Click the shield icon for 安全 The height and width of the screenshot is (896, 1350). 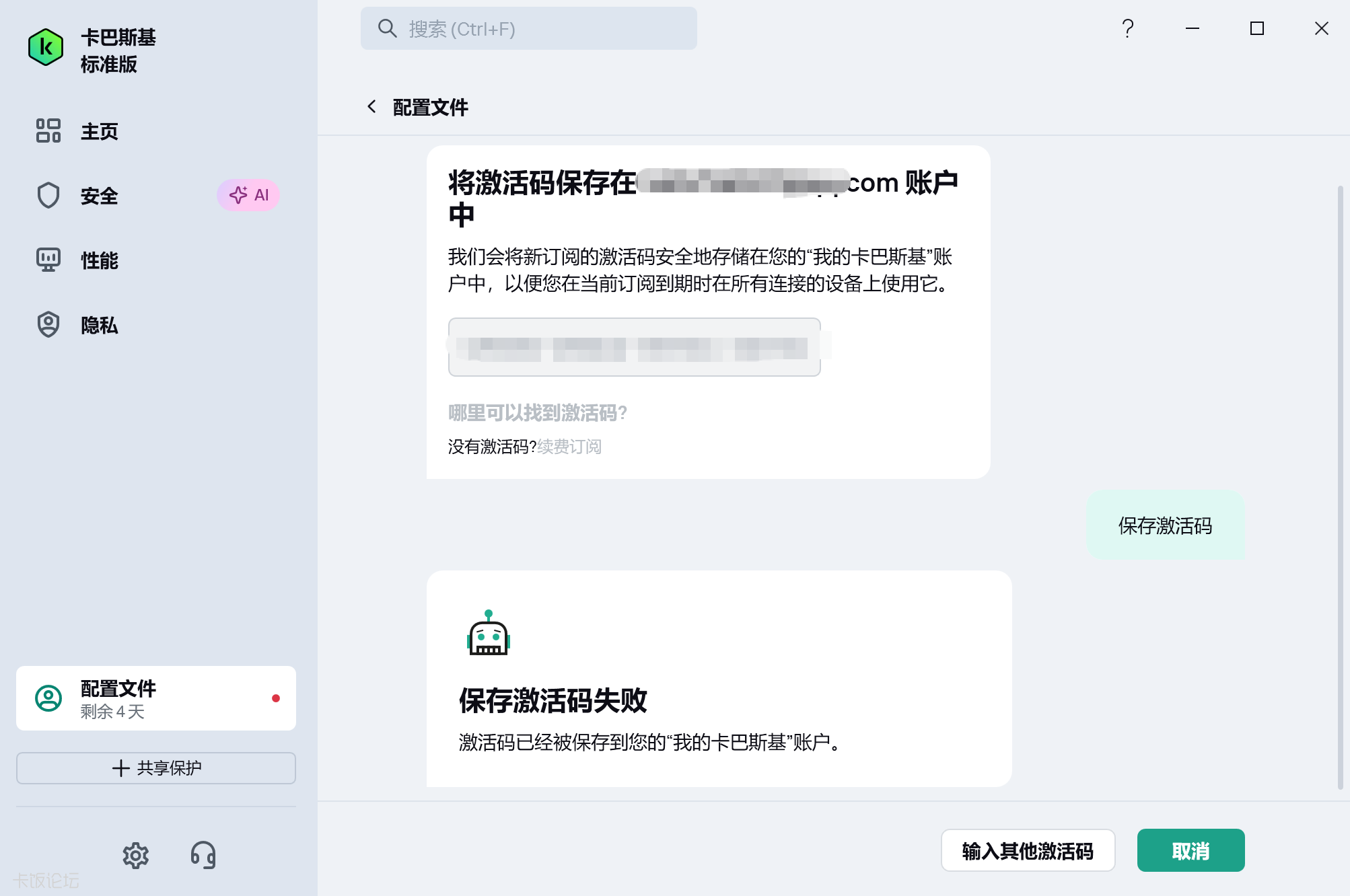click(x=48, y=195)
